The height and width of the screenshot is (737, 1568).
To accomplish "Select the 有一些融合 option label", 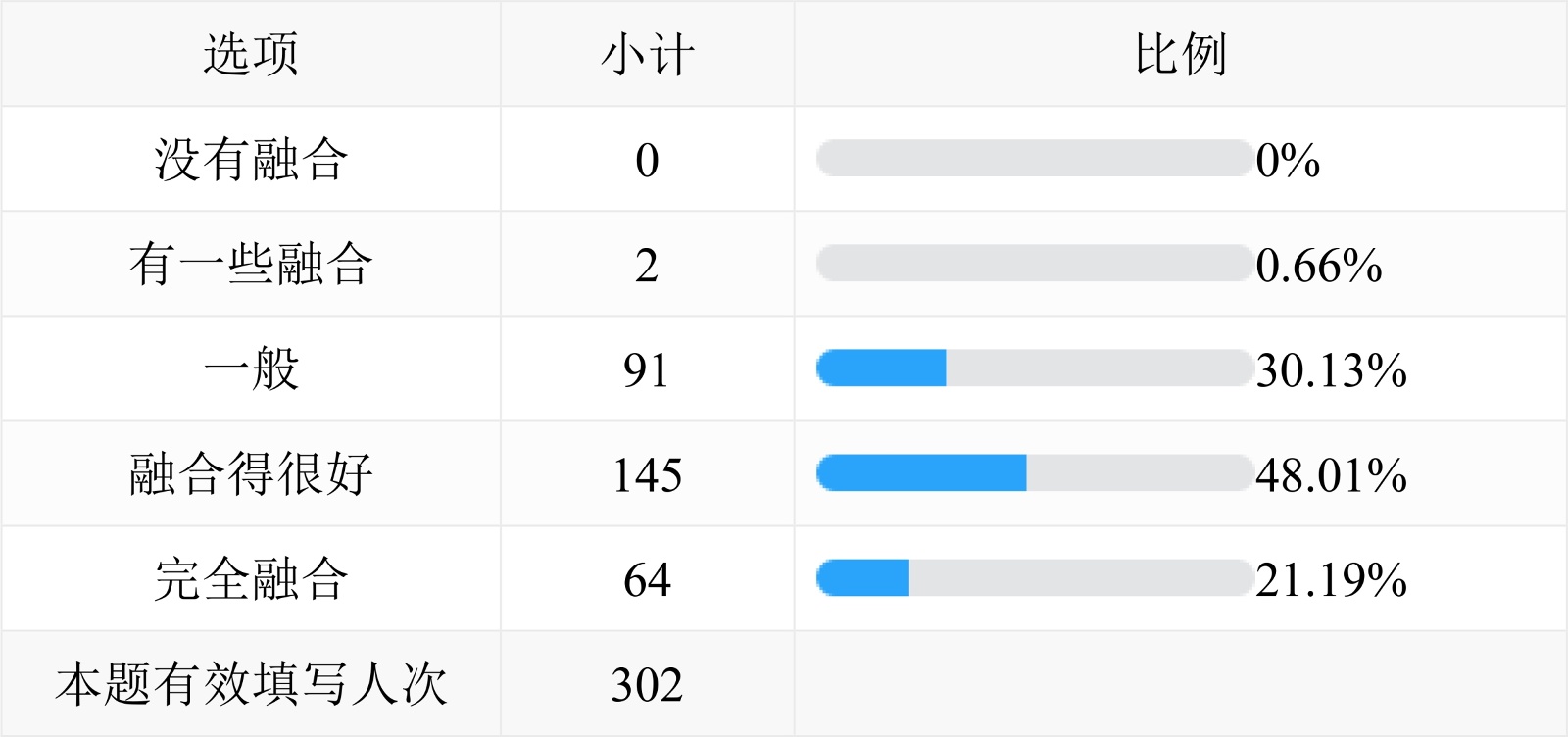I will pos(251,265).
